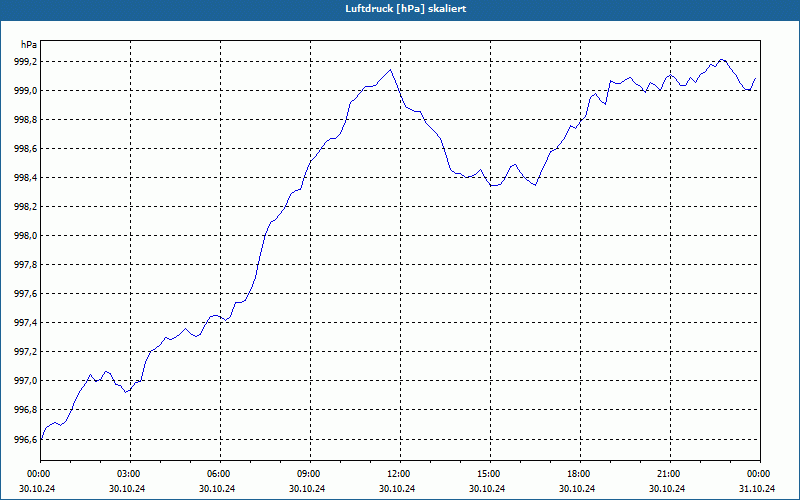
Task: Click the 30.10.24 date under 21:00
Action: click(x=667, y=489)
